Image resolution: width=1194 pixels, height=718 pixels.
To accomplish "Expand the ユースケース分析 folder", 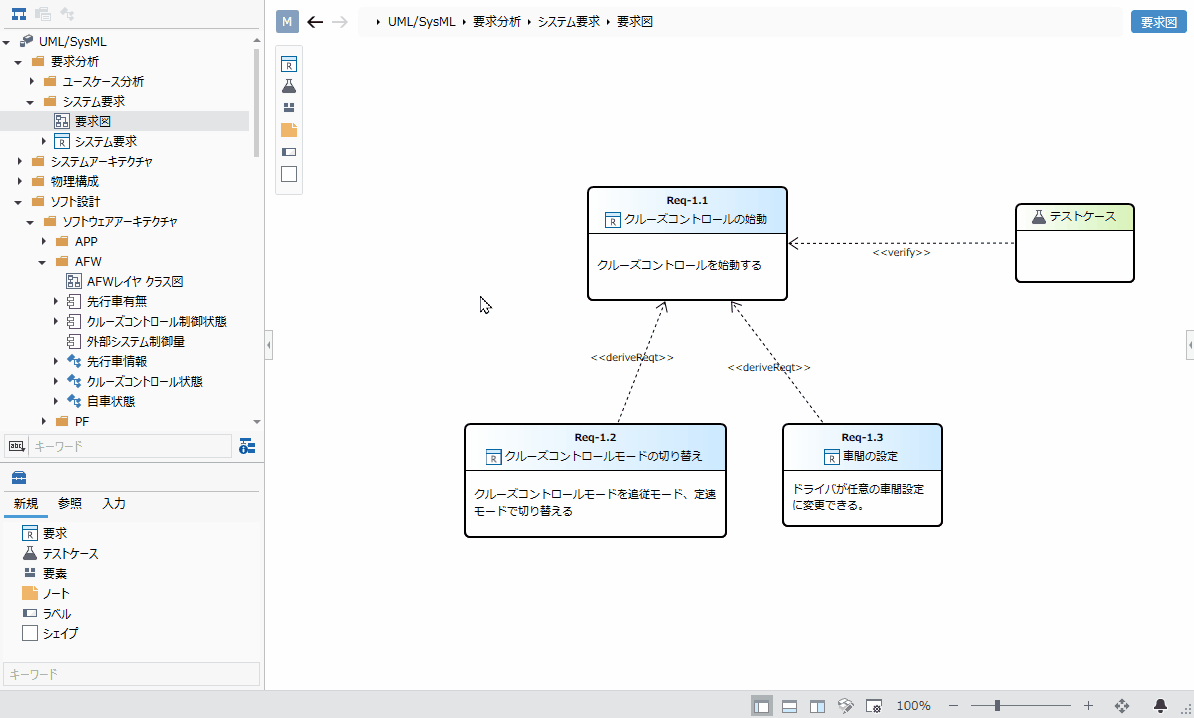I will [x=31, y=81].
